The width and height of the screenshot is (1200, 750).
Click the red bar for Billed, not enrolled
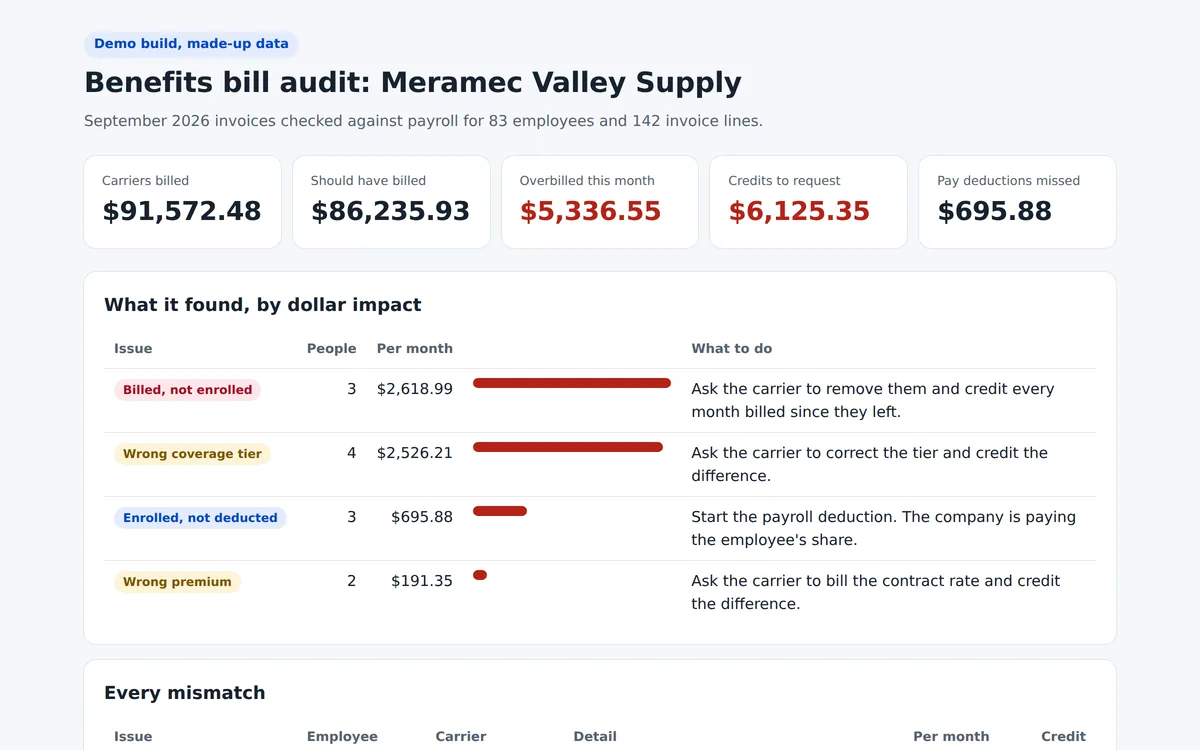tap(572, 383)
